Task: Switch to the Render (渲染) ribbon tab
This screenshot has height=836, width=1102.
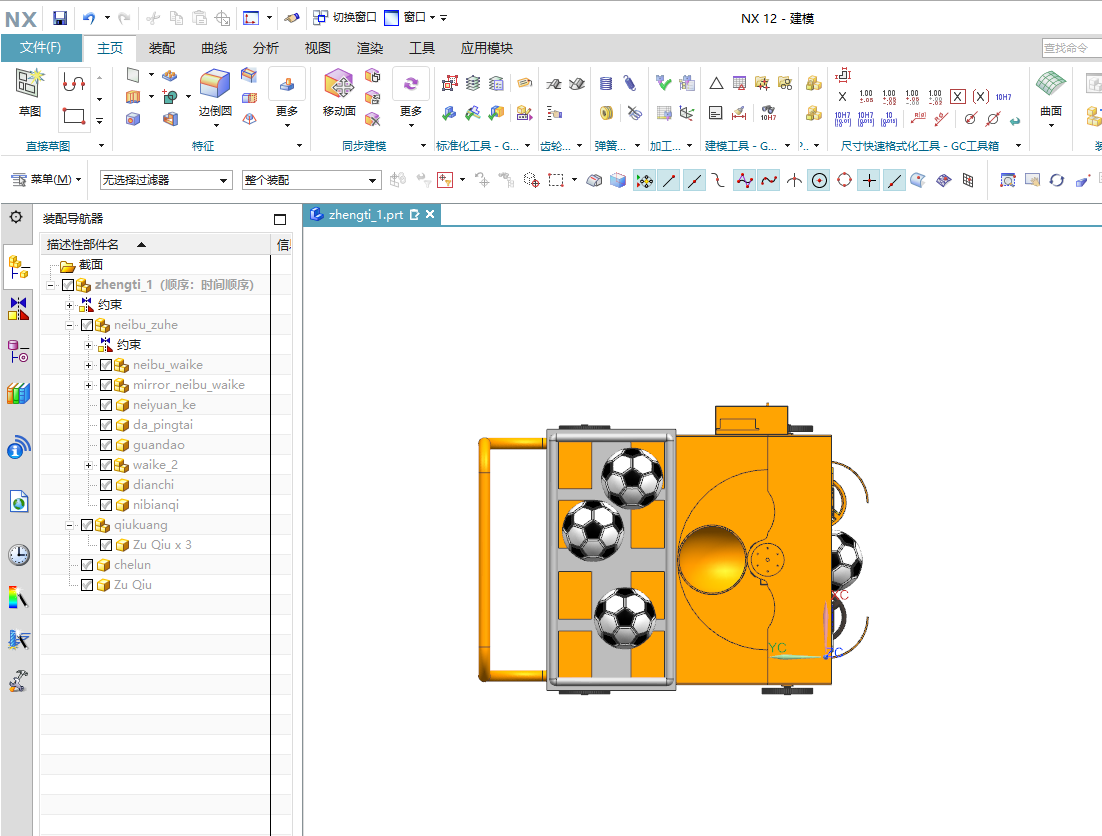Action: tap(370, 48)
